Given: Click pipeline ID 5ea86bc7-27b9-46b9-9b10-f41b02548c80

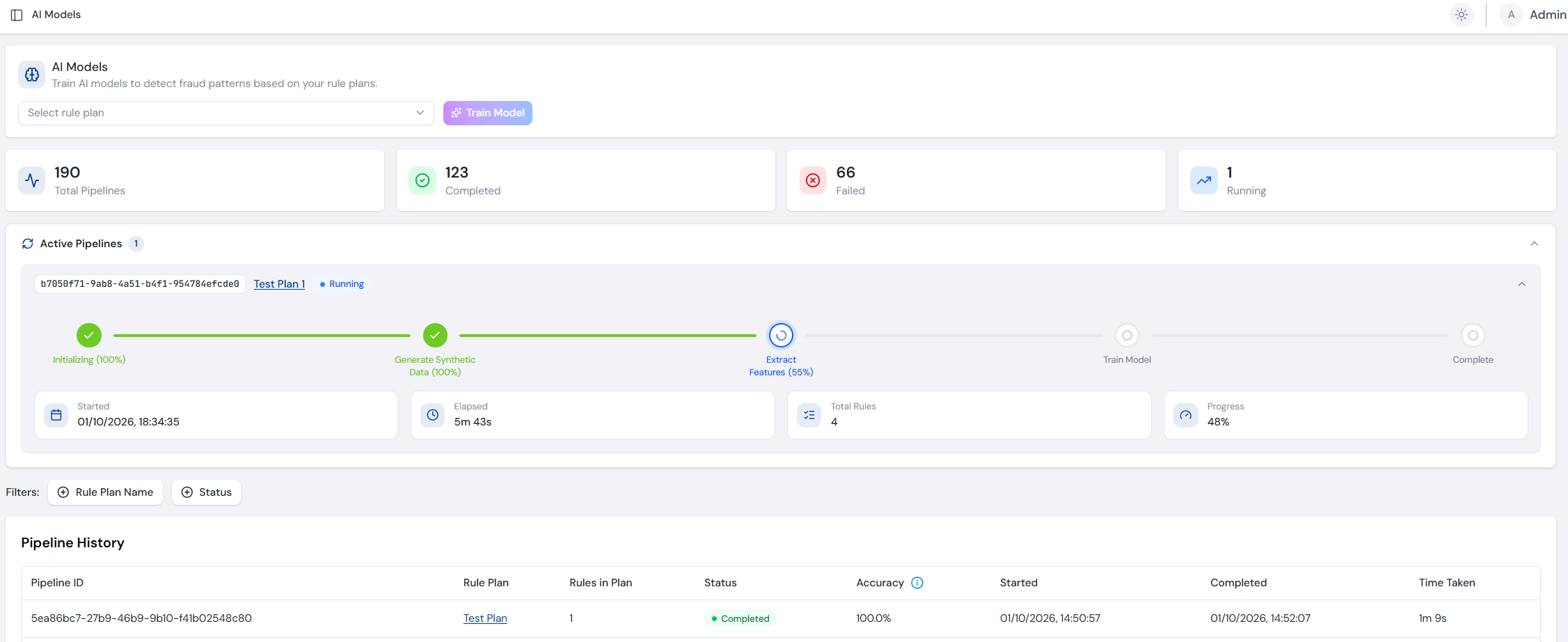Looking at the screenshot, I should pos(141,618).
